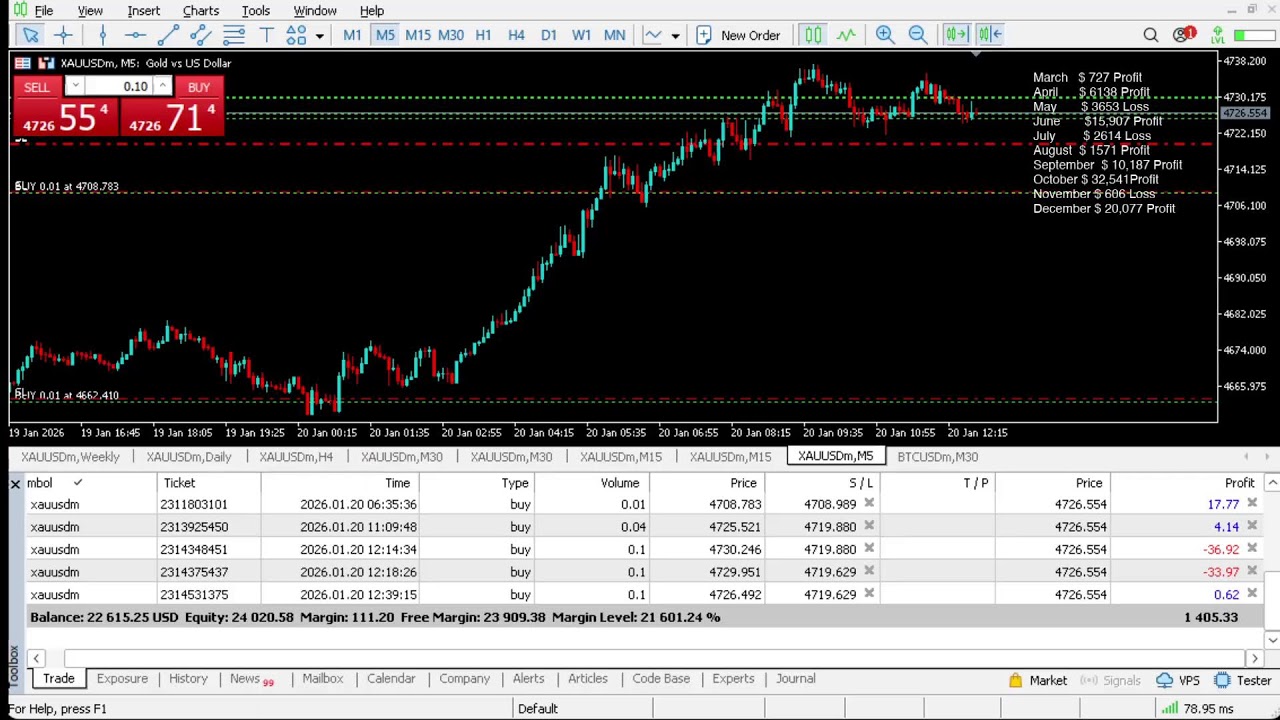Image resolution: width=1280 pixels, height=720 pixels.
Task: Expand the shapes objects dropdown arrow
Action: (x=319, y=36)
